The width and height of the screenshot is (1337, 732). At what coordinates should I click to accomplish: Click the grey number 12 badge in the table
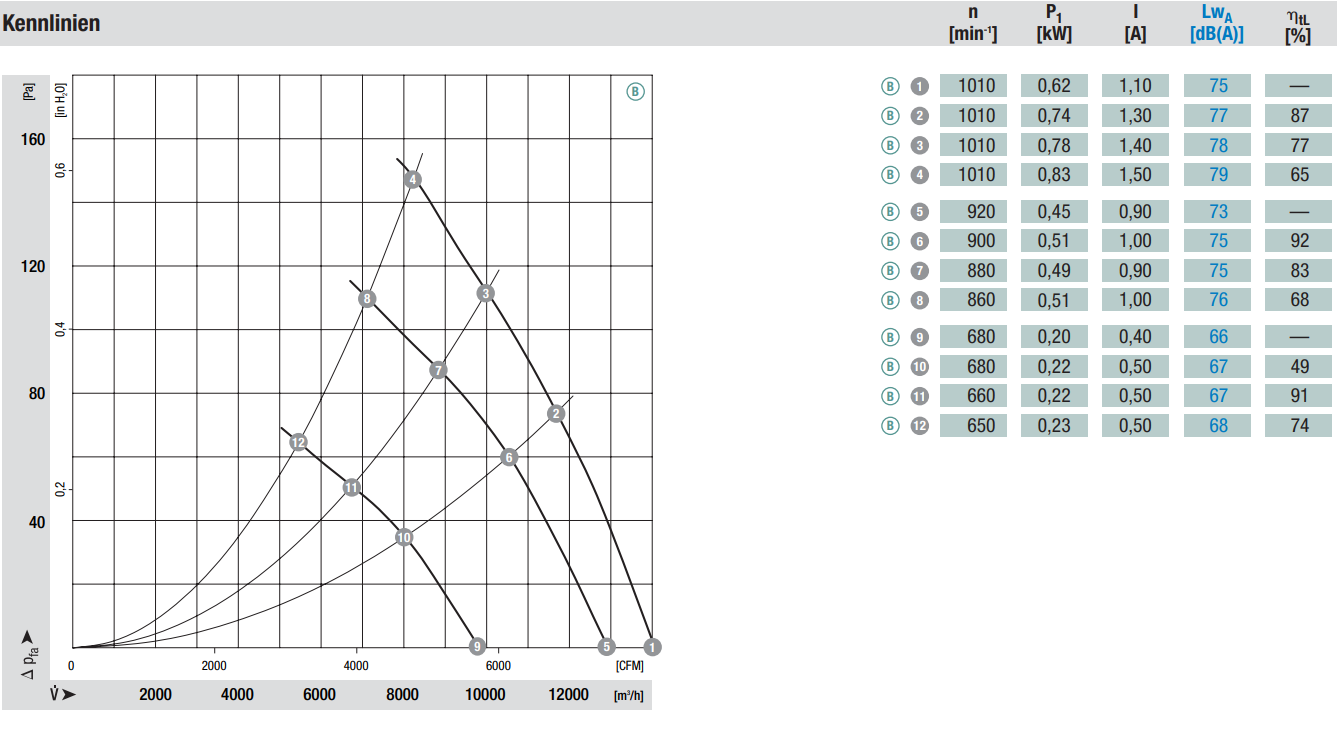point(920,425)
